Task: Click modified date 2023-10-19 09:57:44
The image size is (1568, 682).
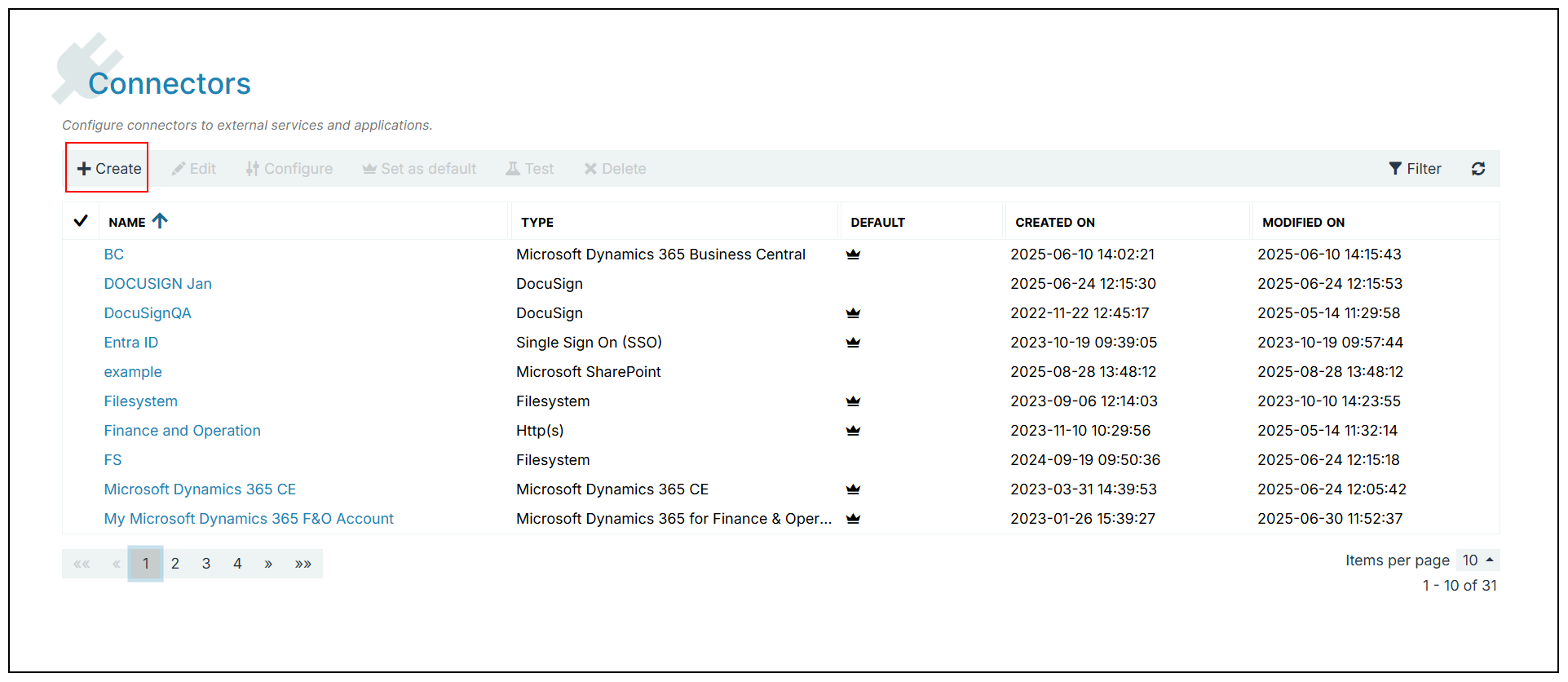Action: point(1330,343)
